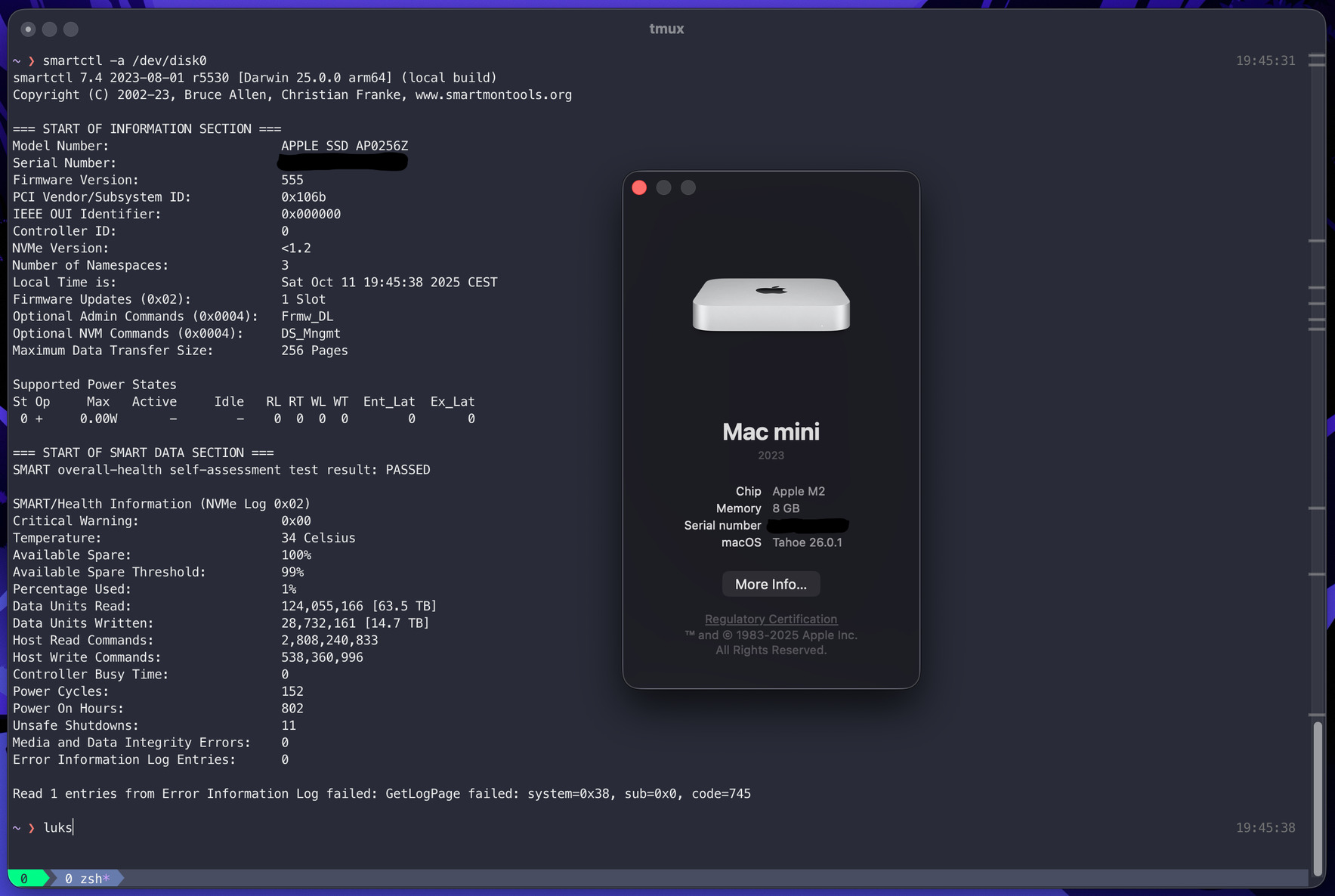
Task: Select the model value 'APPLE SSD AP0256Z'
Action: tap(345, 146)
